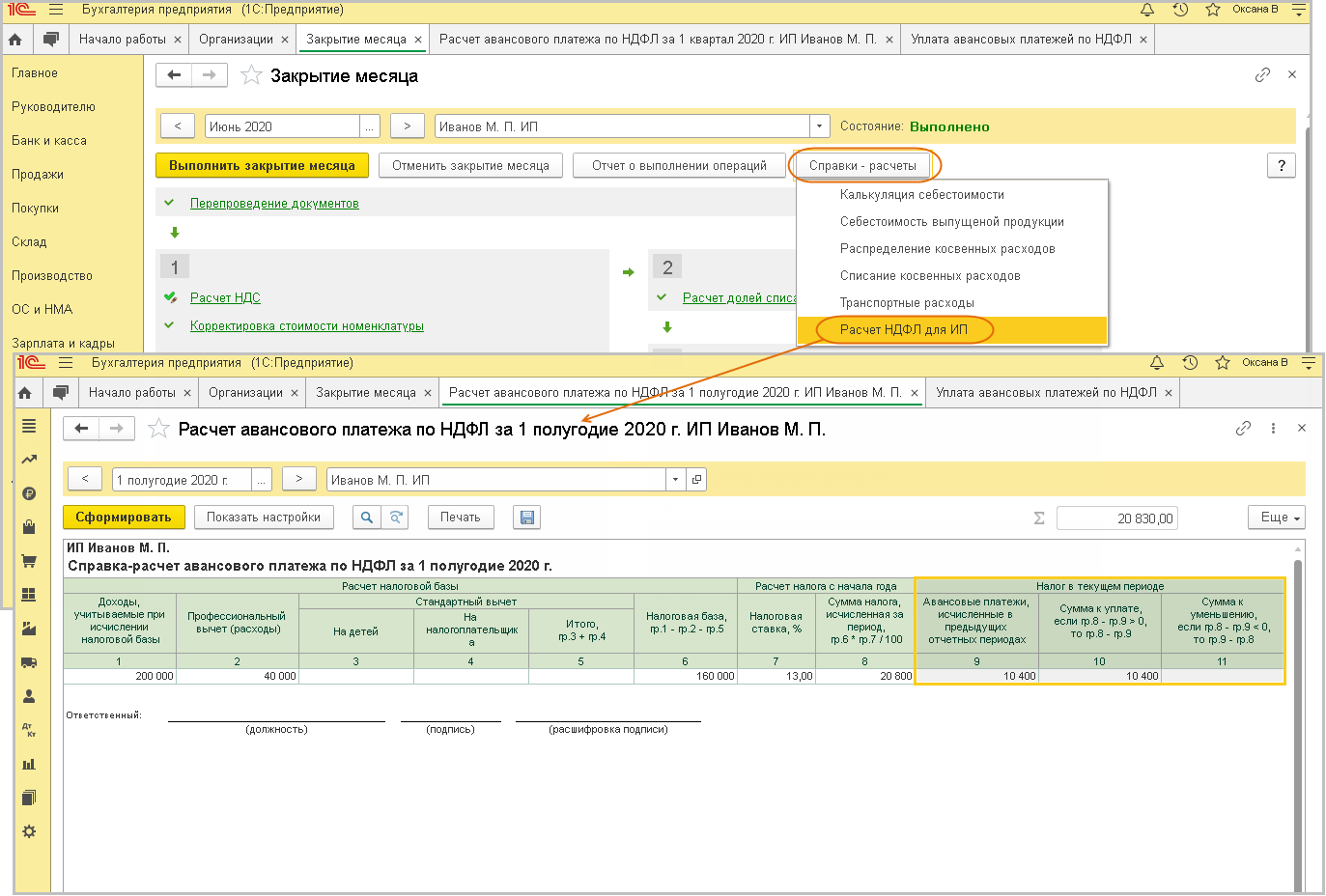This screenshot has height=896, width=1326.
Task: Open the Корректировка стоимости номенклатуры link
Action: pyautogui.click(x=307, y=326)
